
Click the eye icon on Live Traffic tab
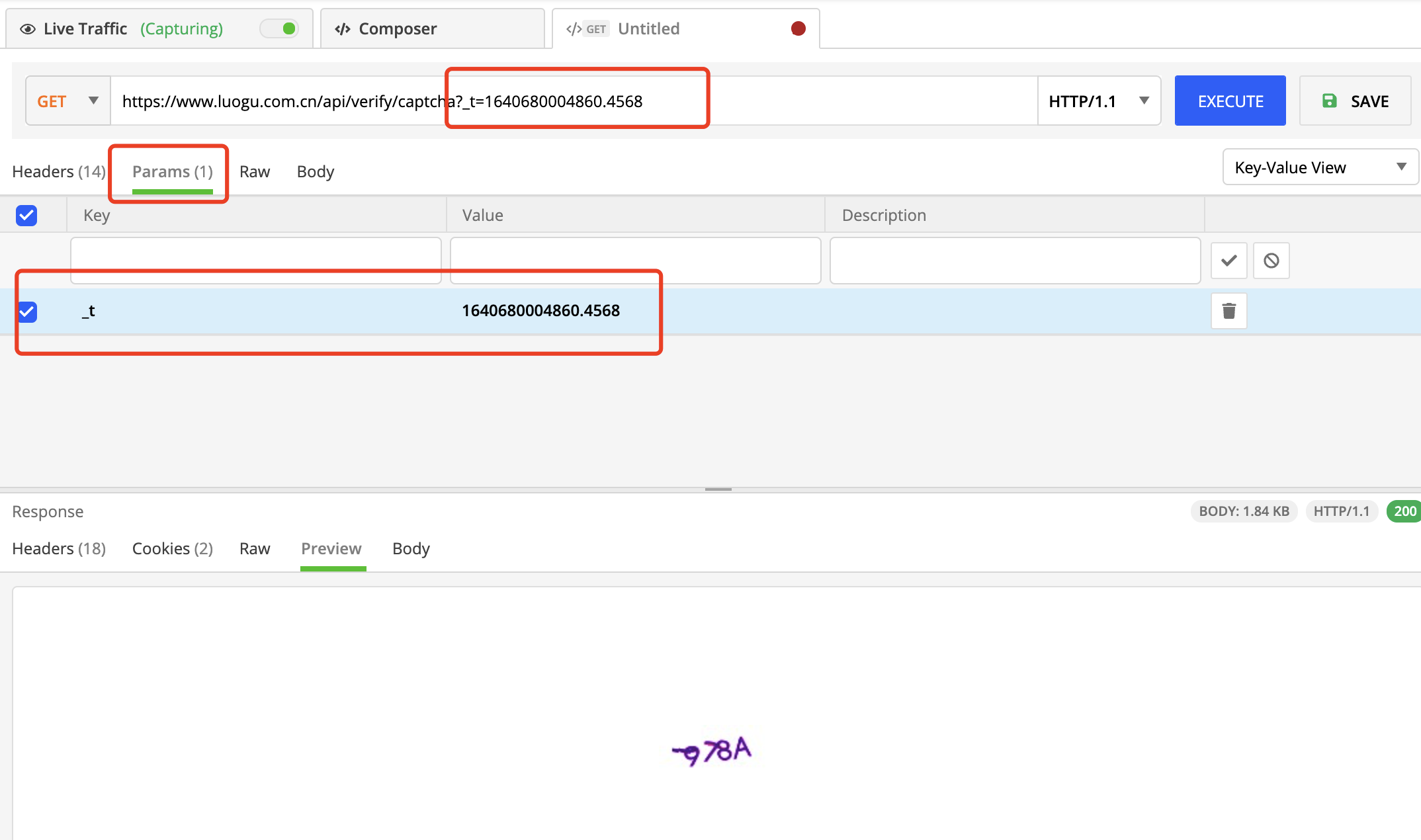click(x=27, y=29)
